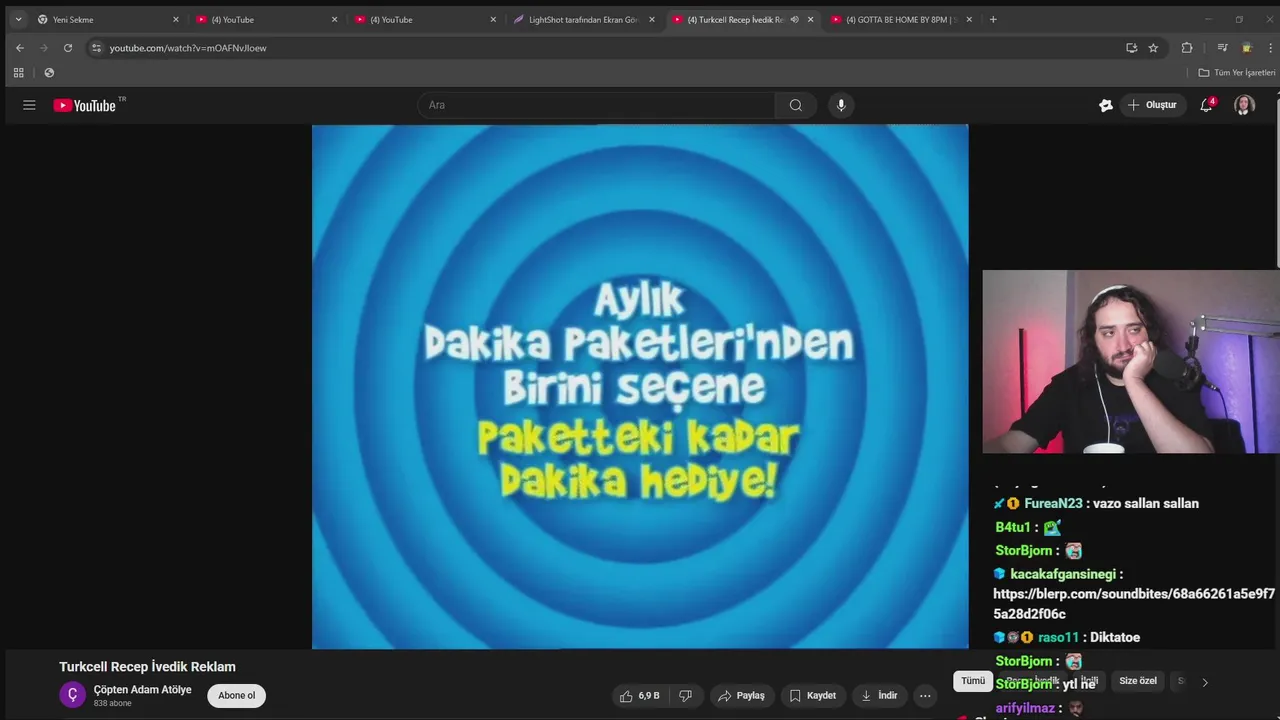Click FureaN23 username in chat
Screen dimensions: 1280x720
tap(1053, 504)
